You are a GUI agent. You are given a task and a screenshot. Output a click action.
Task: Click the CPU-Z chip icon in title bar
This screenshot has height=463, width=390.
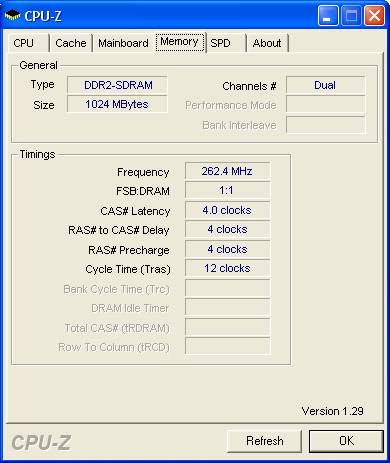click(13, 16)
